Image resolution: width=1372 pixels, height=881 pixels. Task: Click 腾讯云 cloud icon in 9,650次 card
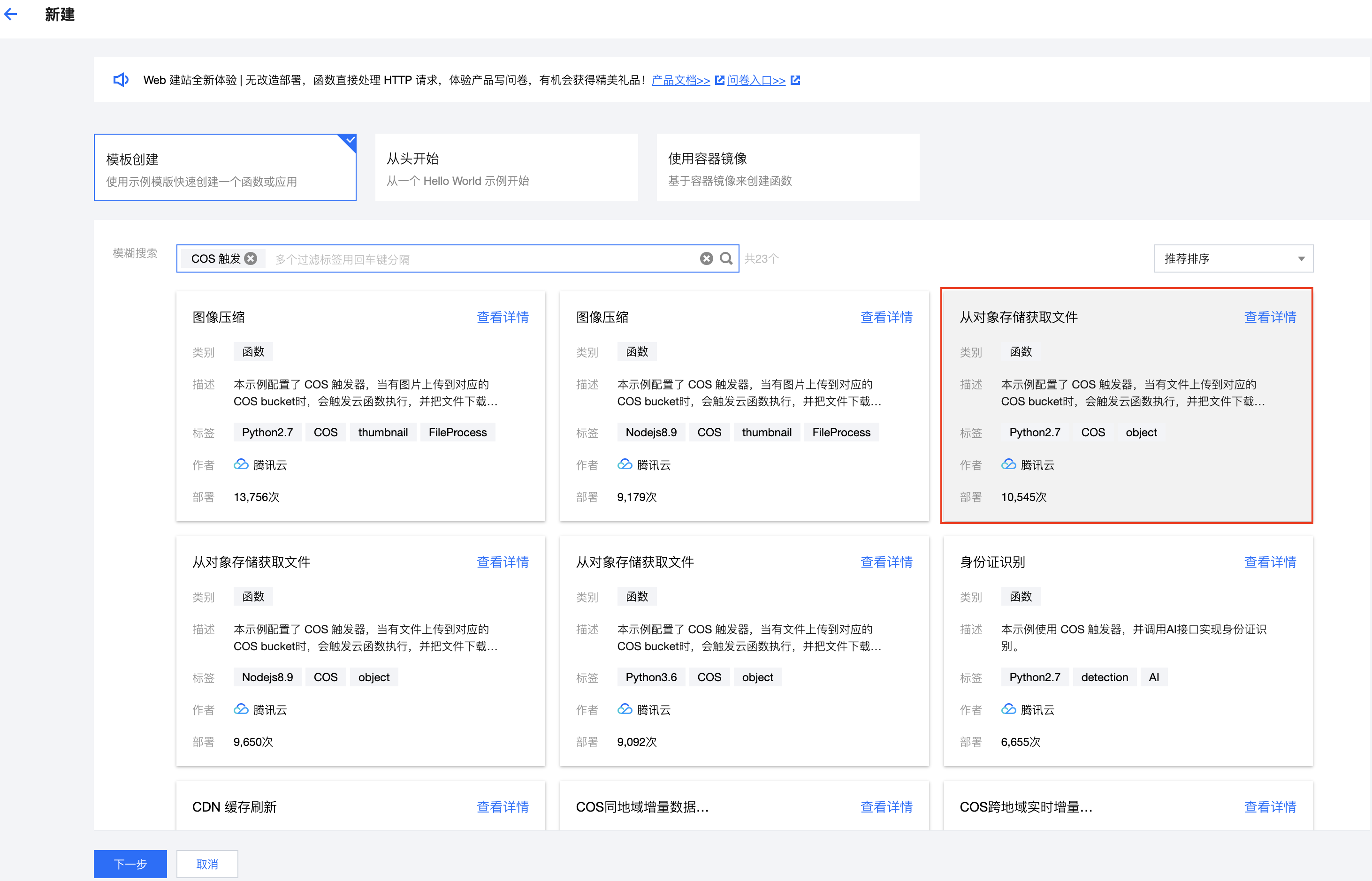pos(241,709)
